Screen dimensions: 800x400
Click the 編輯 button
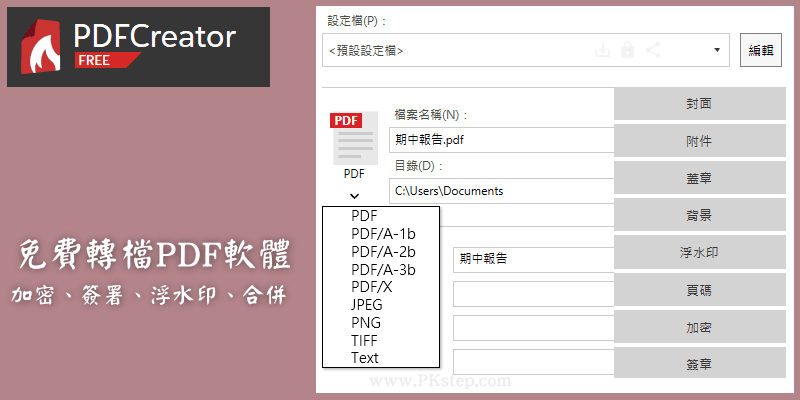coord(761,50)
